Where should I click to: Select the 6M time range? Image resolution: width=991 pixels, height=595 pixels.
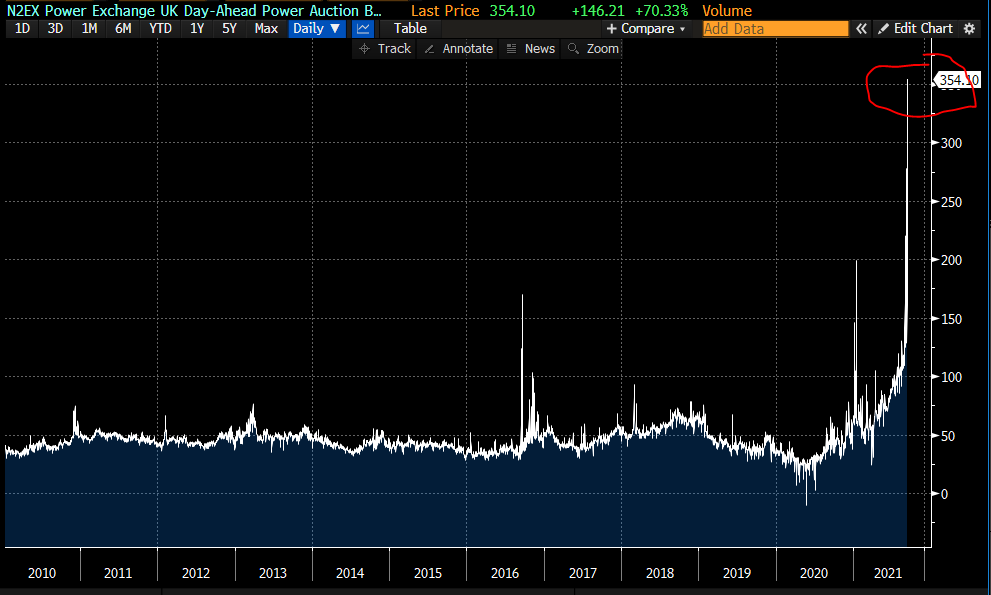coord(123,28)
